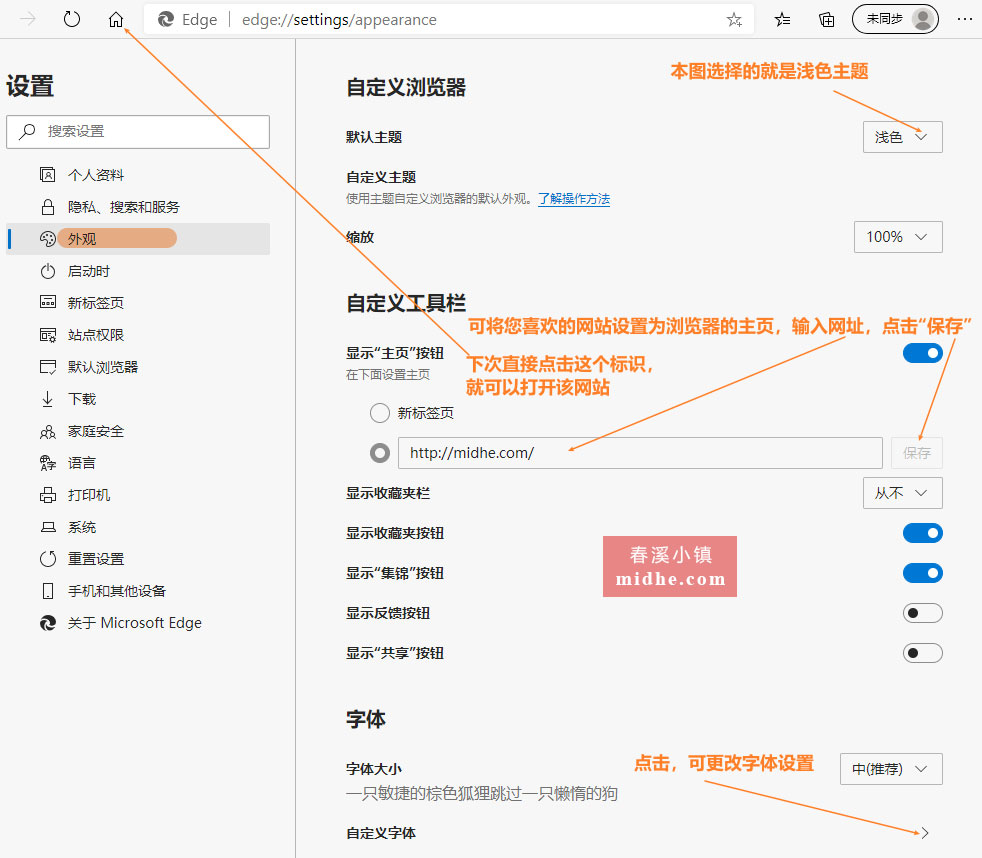Click the 保存 button
The width and height of the screenshot is (982, 858).
(x=917, y=453)
